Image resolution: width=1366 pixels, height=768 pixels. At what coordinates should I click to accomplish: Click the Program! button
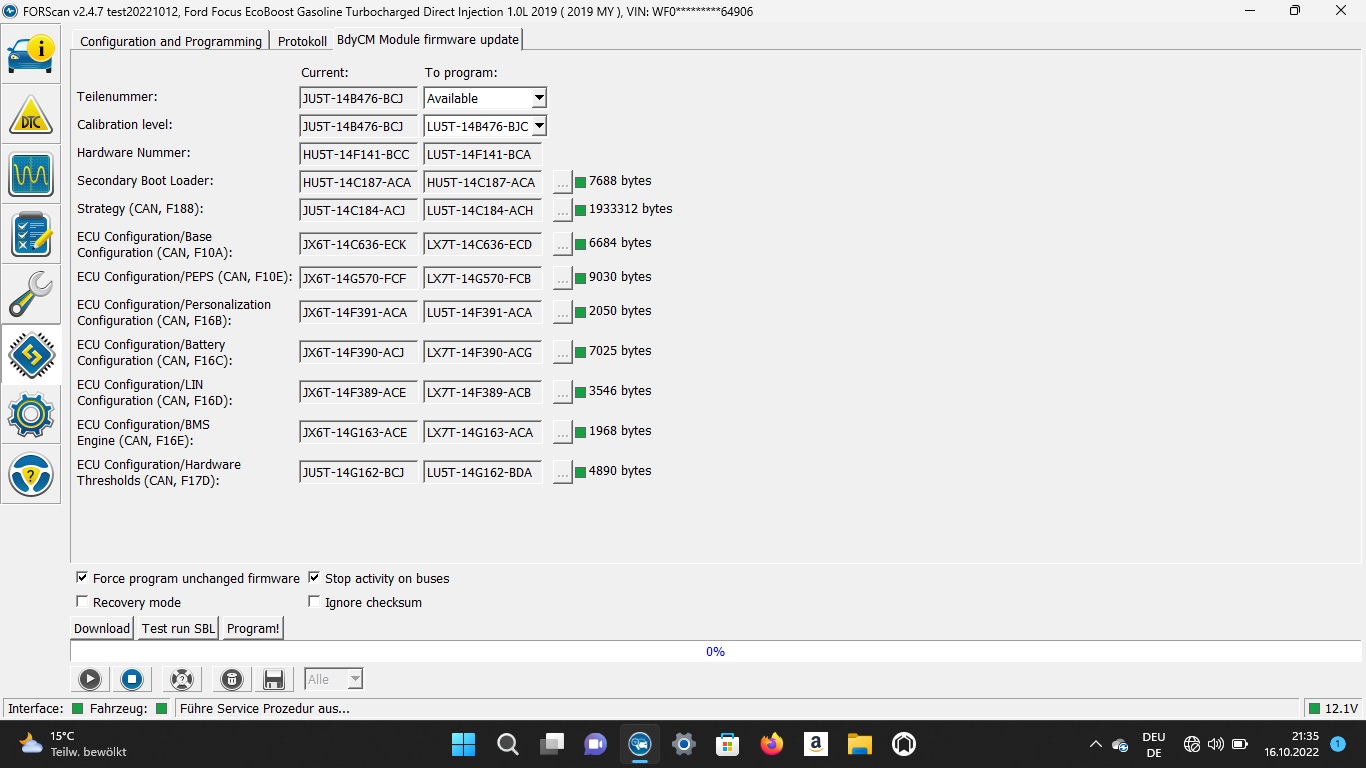[x=253, y=628]
